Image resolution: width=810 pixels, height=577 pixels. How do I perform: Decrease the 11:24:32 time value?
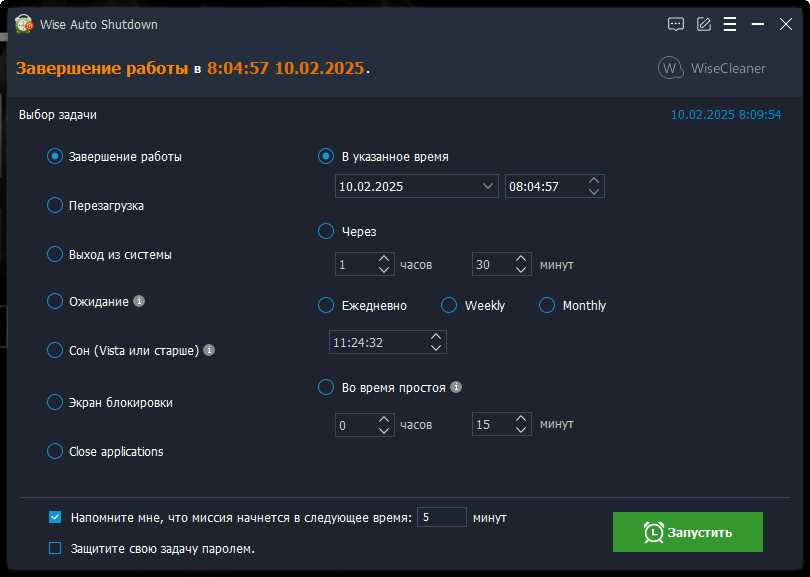(436, 348)
